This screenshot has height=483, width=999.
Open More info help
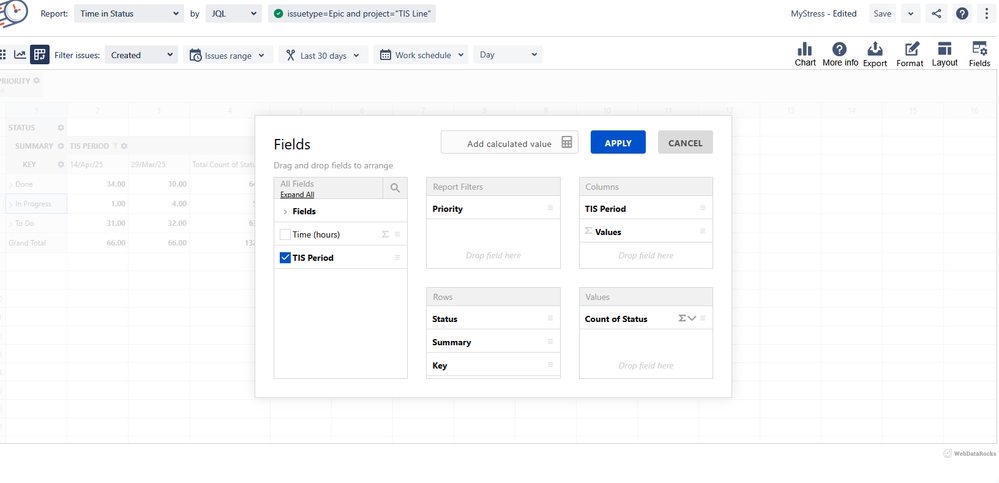pos(840,54)
